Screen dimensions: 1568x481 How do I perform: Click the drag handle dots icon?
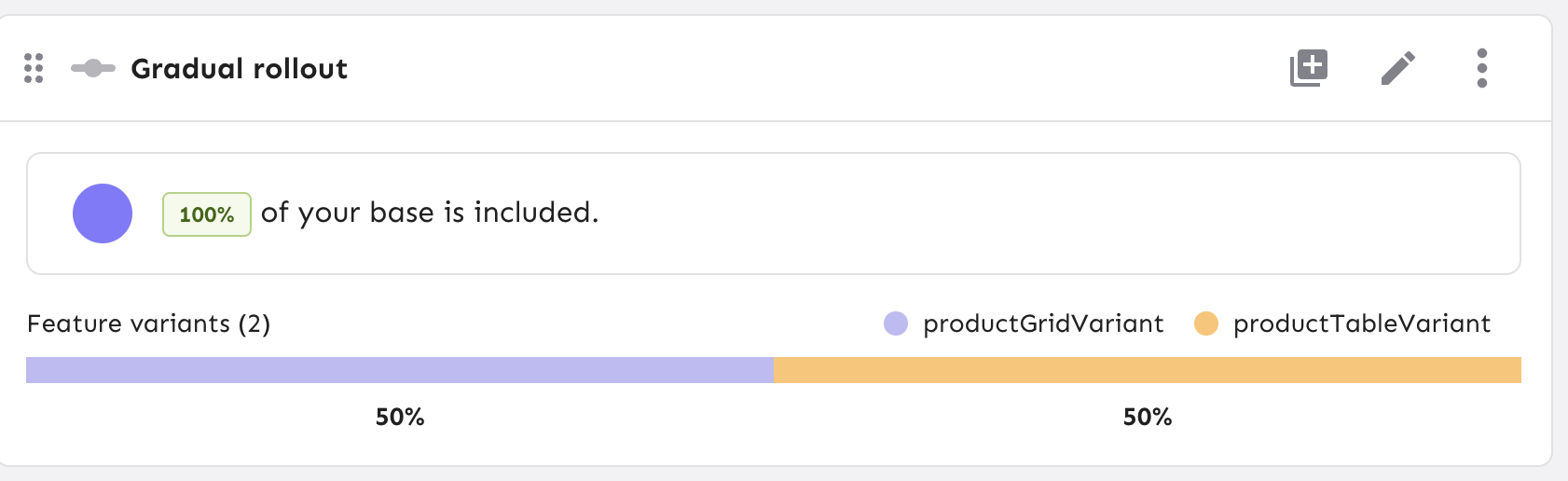coord(34,68)
